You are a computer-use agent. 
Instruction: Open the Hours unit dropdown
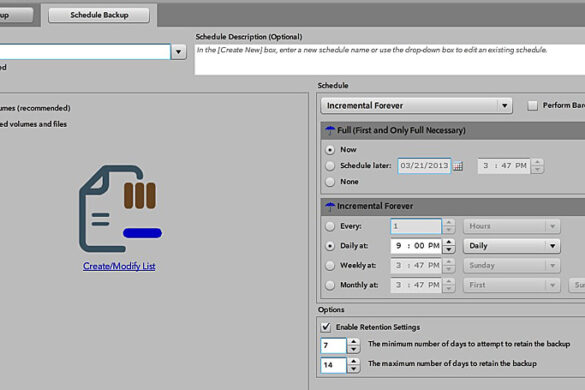(x=512, y=226)
